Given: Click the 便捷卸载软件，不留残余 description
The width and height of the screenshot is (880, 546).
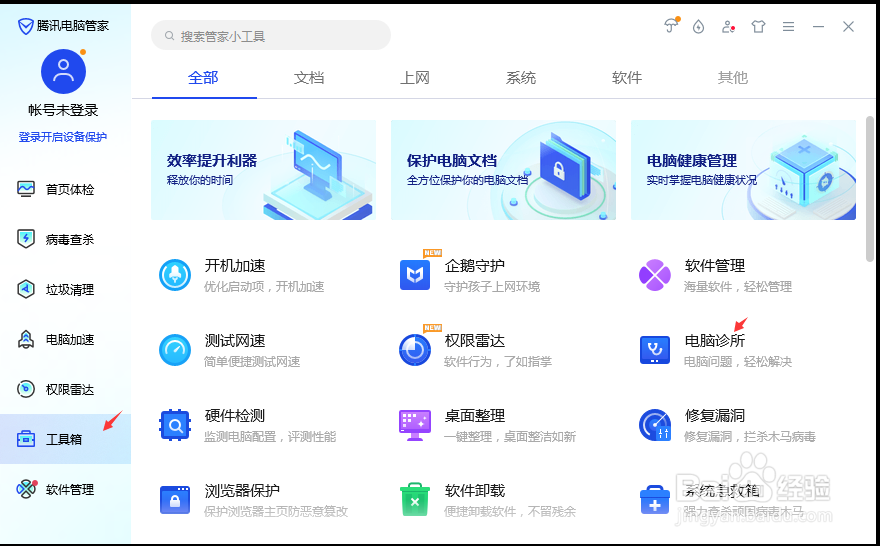Looking at the screenshot, I should pyautogui.click(x=510, y=512).
